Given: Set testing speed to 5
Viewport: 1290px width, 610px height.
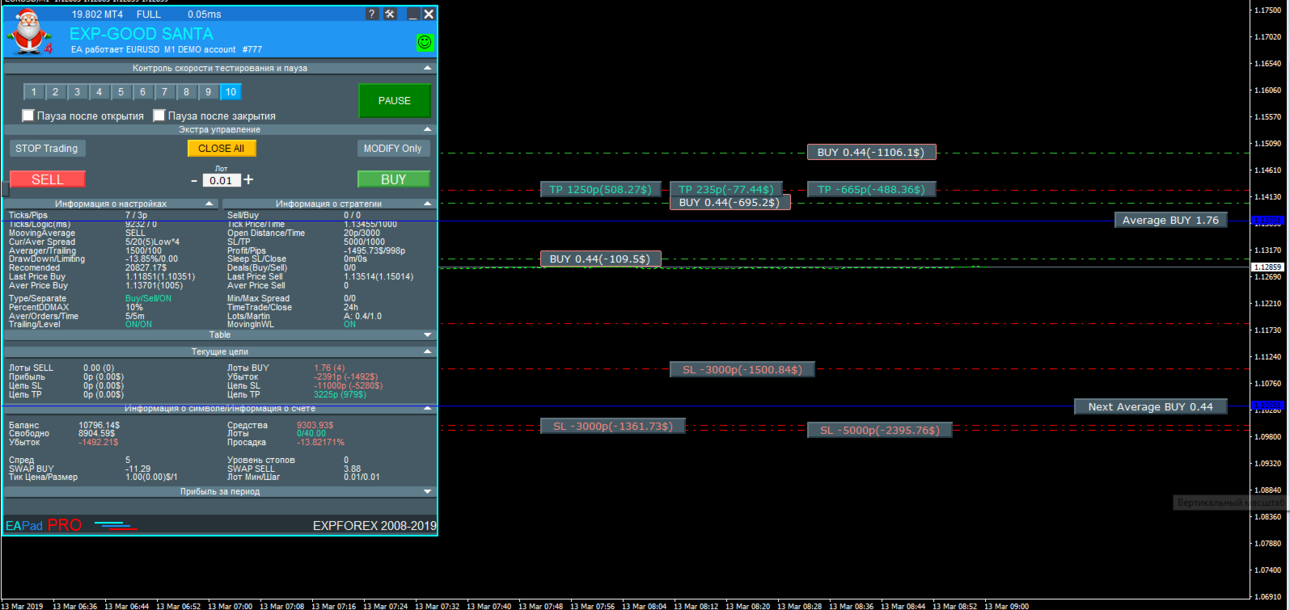Looking at the screenshot, I should (121, 92).
